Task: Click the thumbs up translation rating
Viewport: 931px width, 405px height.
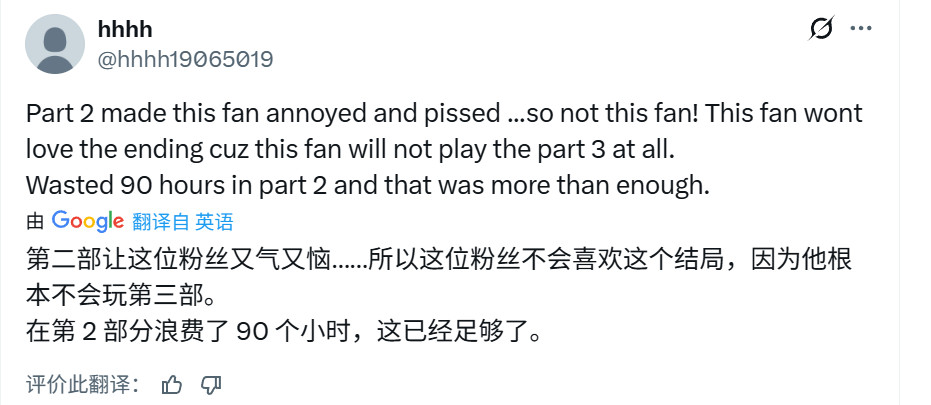Action: point(172,383)
